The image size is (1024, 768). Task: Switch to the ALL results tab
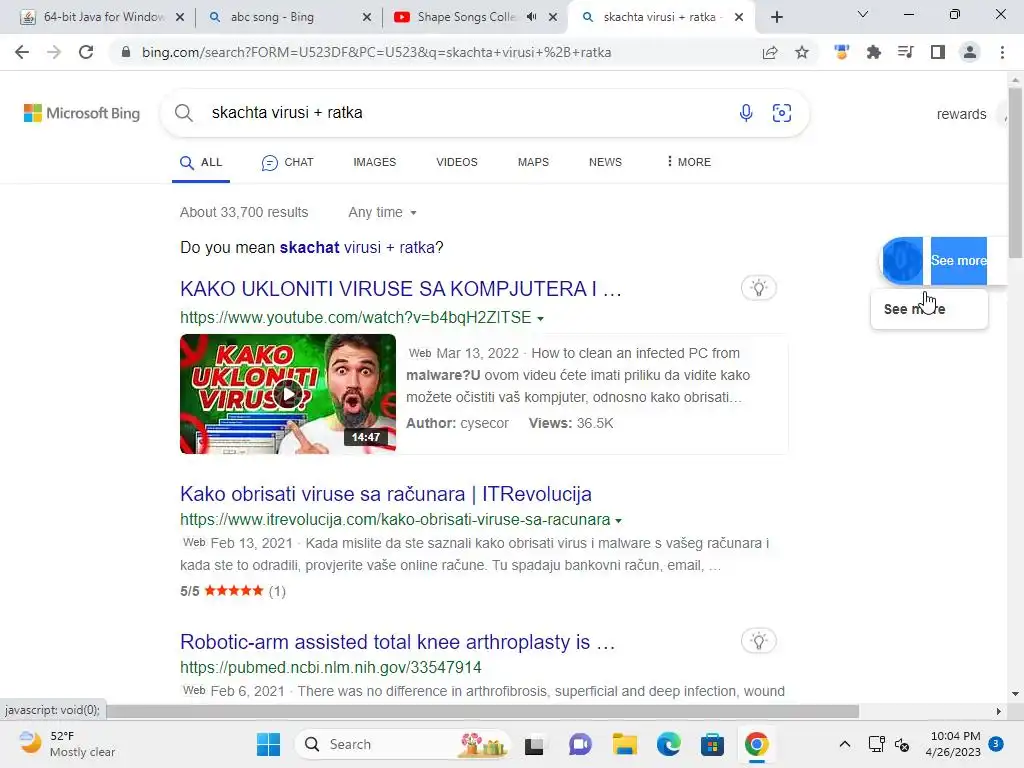coord(201,163)
